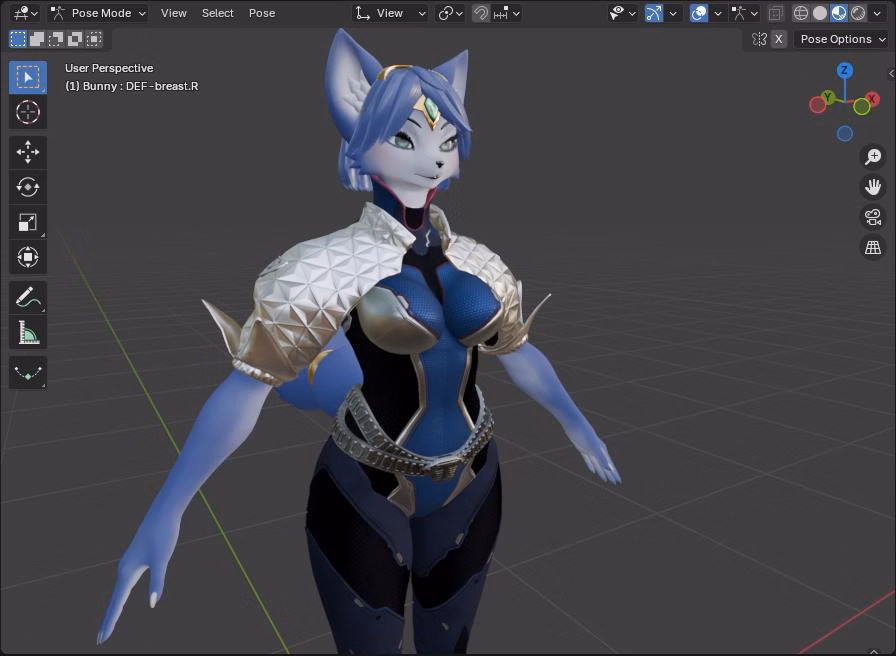Open the viewport shading options dropdown
This screenshot has width=896, height=656.
coord(877,13)
